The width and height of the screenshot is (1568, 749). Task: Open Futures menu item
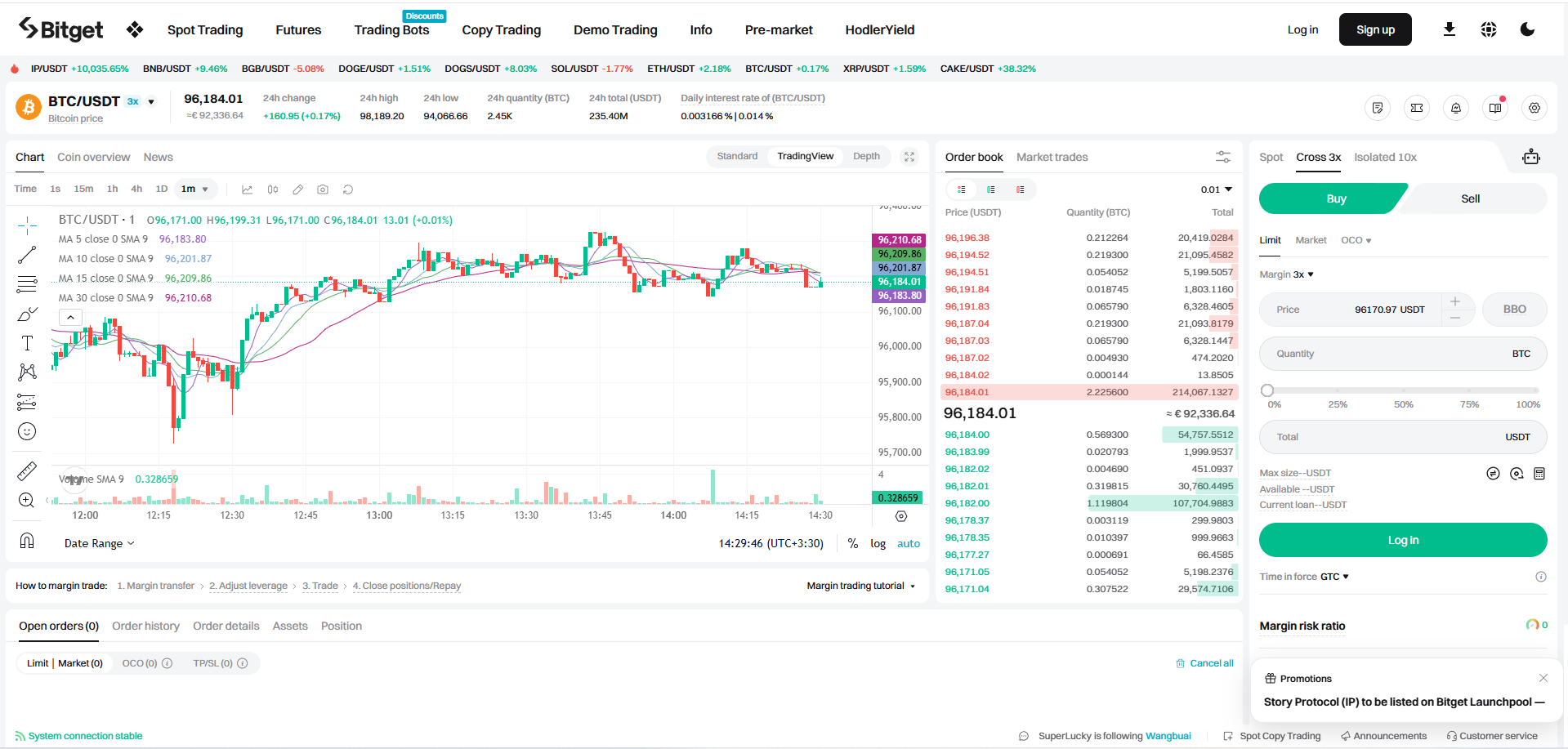298,29
